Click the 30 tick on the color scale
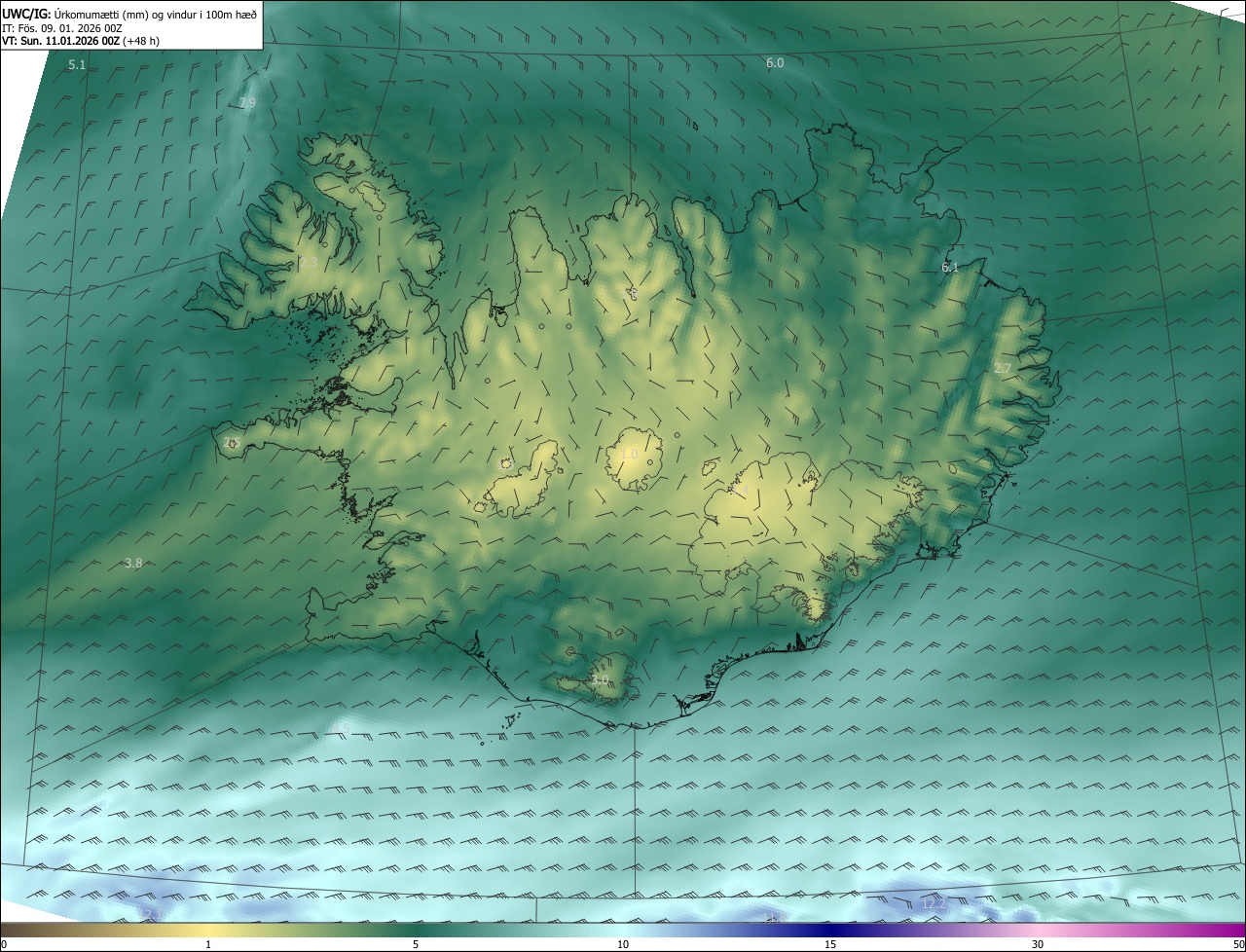This screenshot has width=1246, height=952. [1038, 944]
